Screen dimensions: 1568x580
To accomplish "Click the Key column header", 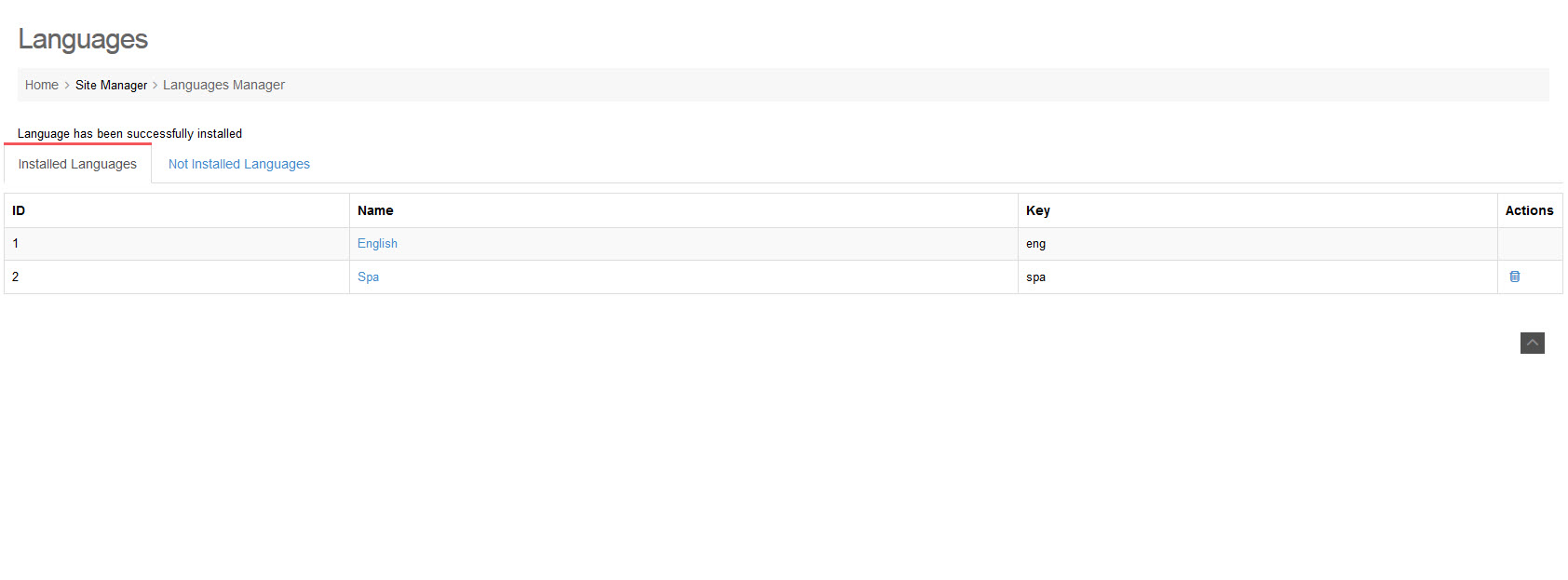I will point(1037,210).
